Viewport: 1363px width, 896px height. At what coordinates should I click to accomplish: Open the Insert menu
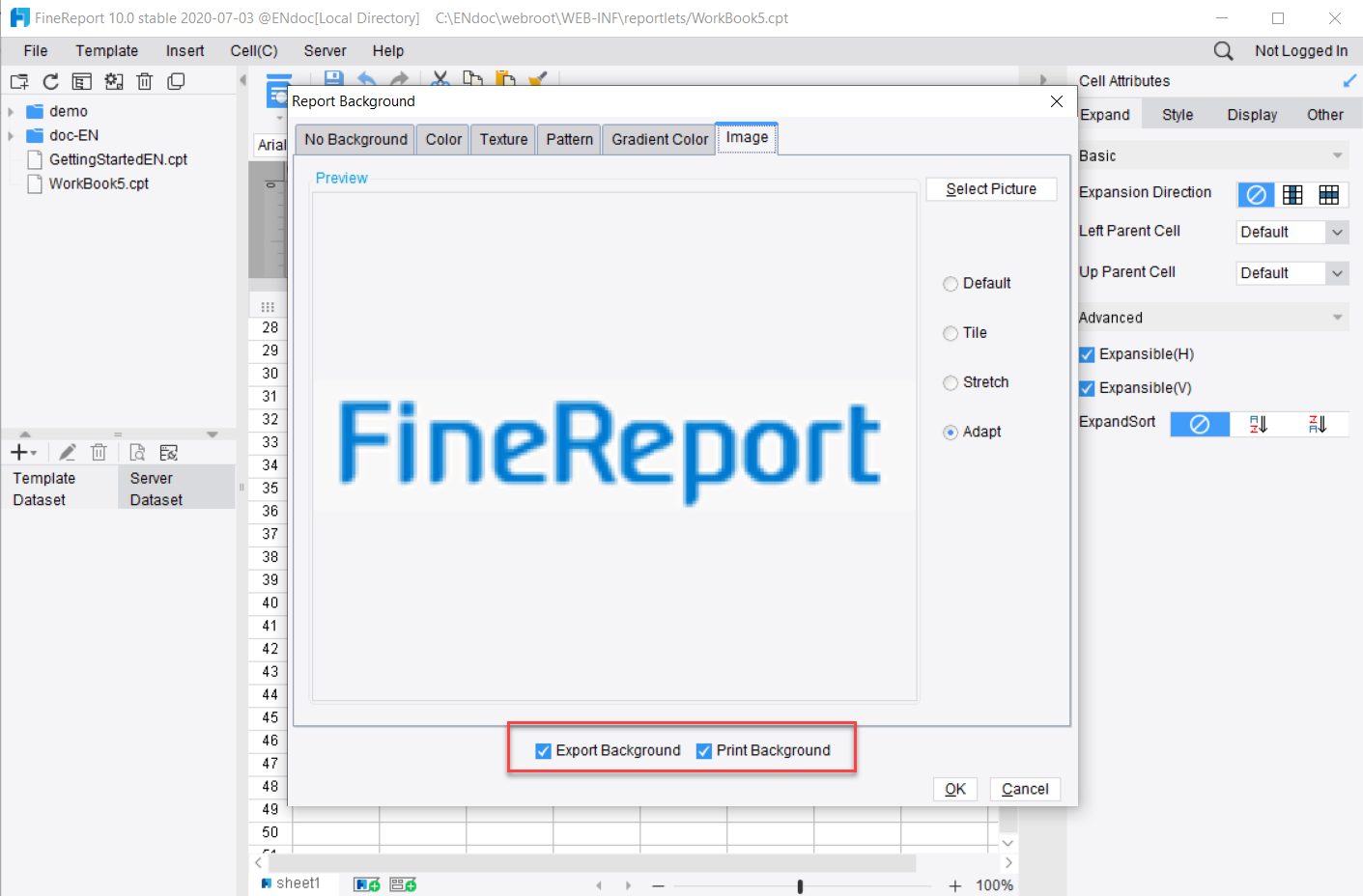184,50
